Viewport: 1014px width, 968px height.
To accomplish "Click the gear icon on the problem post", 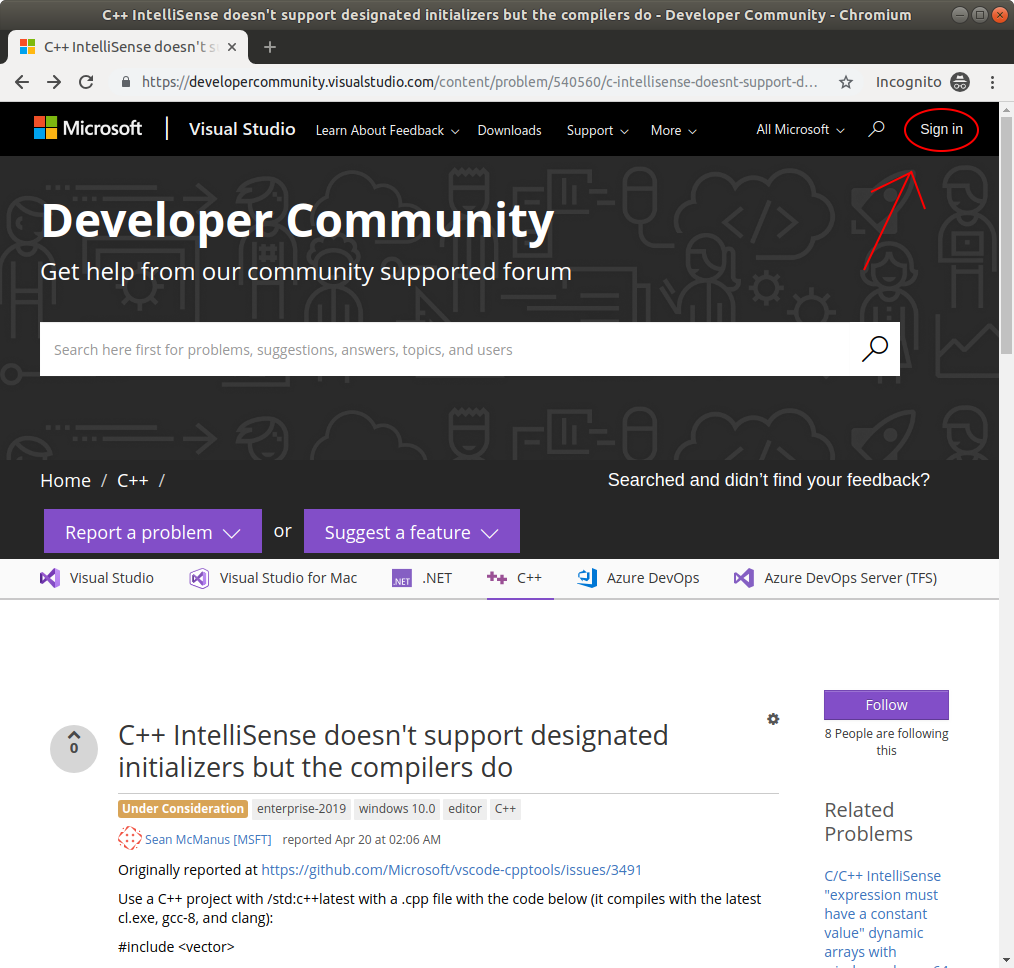I will point(773,719).
